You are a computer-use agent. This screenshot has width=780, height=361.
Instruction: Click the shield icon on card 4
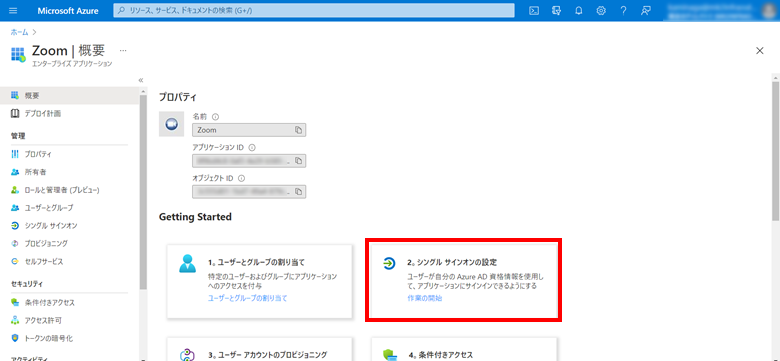tap(390, 355)
